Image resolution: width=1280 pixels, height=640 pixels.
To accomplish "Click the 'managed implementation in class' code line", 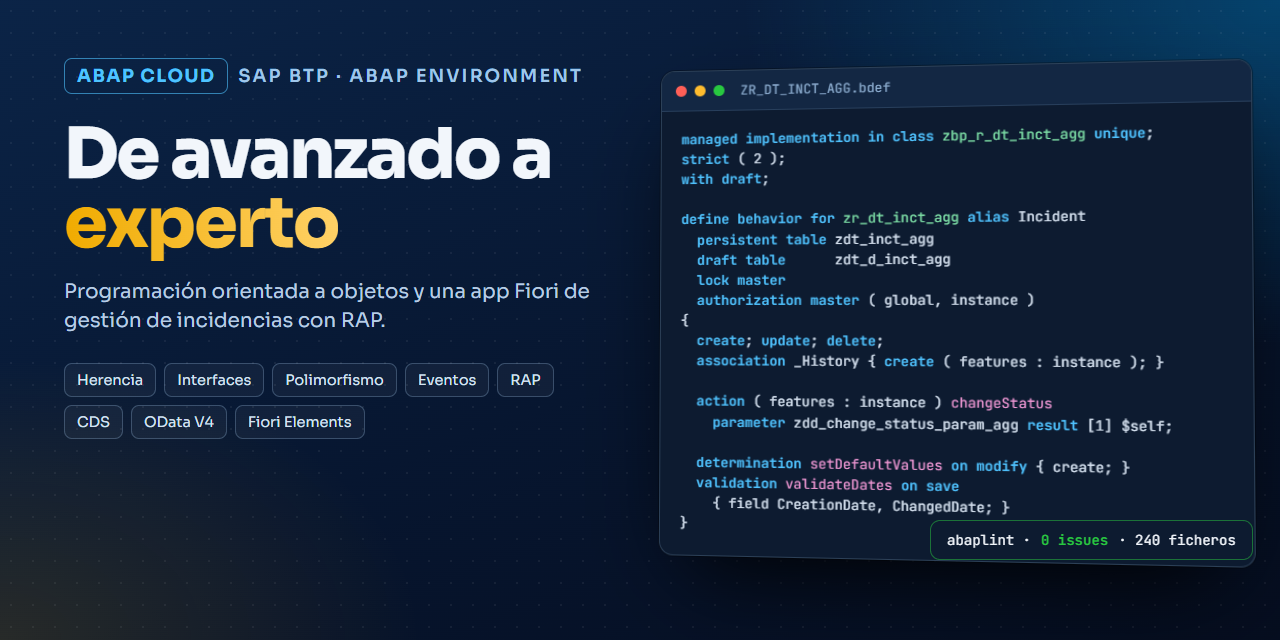I will 917,135.
